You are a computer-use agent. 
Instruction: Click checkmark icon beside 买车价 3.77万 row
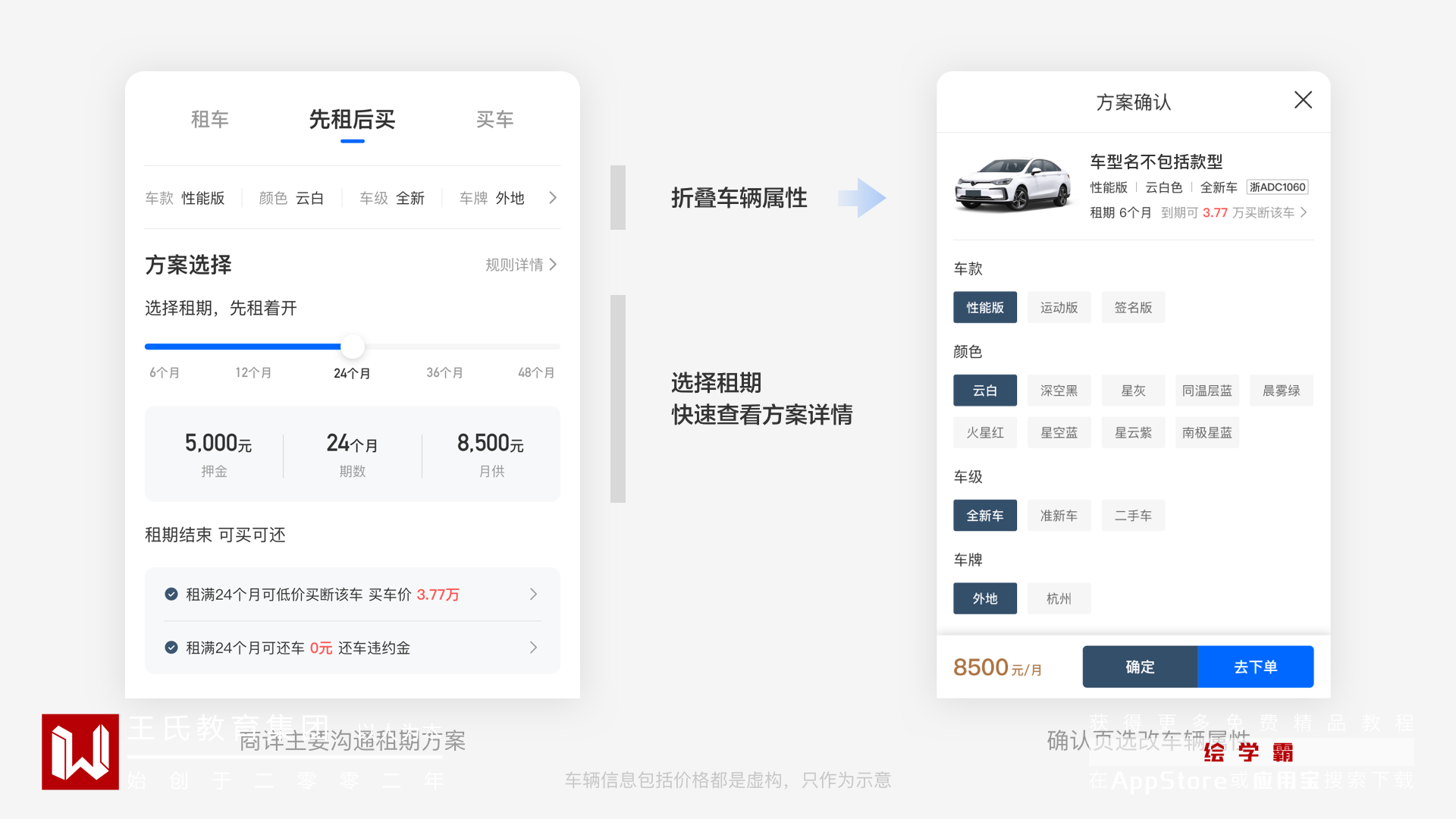tap(171, 595)
